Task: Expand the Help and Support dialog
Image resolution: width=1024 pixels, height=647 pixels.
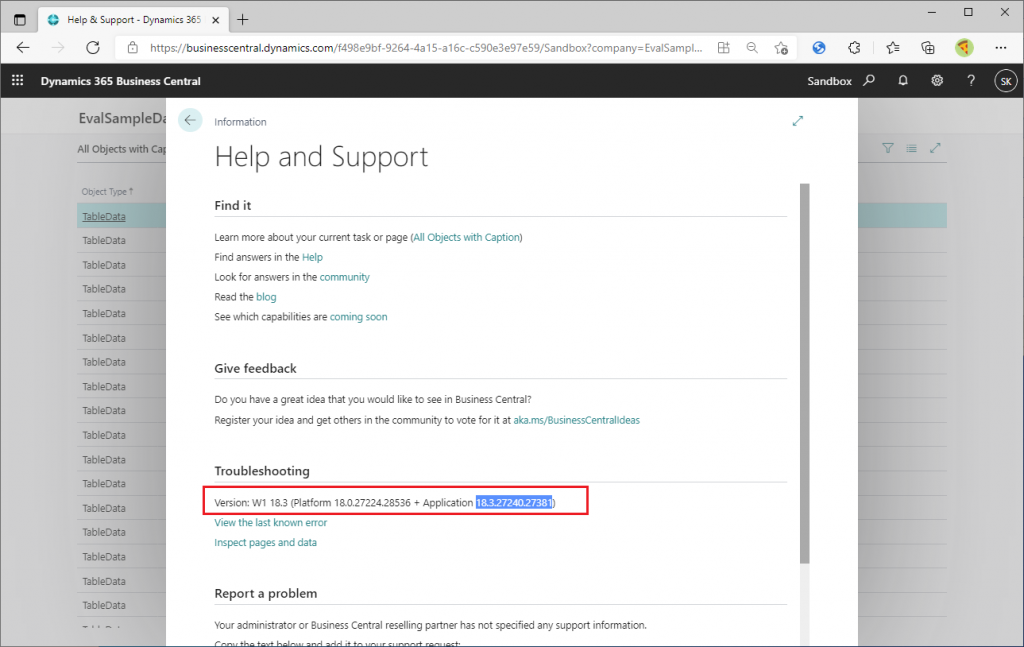Action: coord(797,121)
